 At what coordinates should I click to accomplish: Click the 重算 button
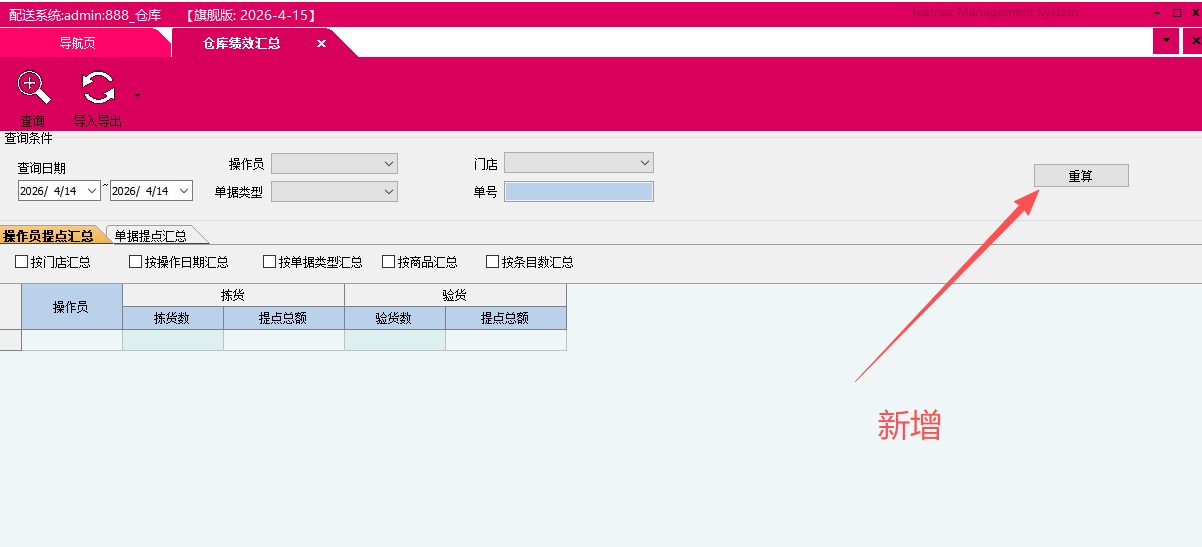1080,176
